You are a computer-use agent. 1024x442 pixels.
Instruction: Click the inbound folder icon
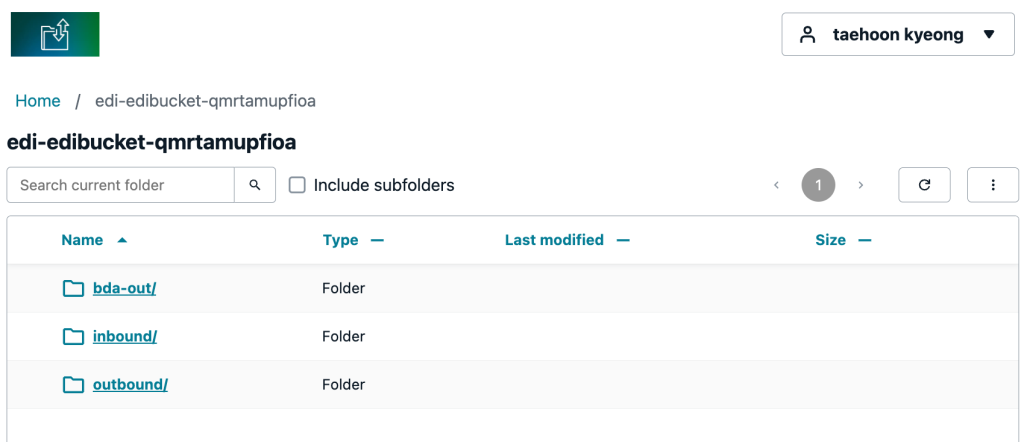point(73,336)
